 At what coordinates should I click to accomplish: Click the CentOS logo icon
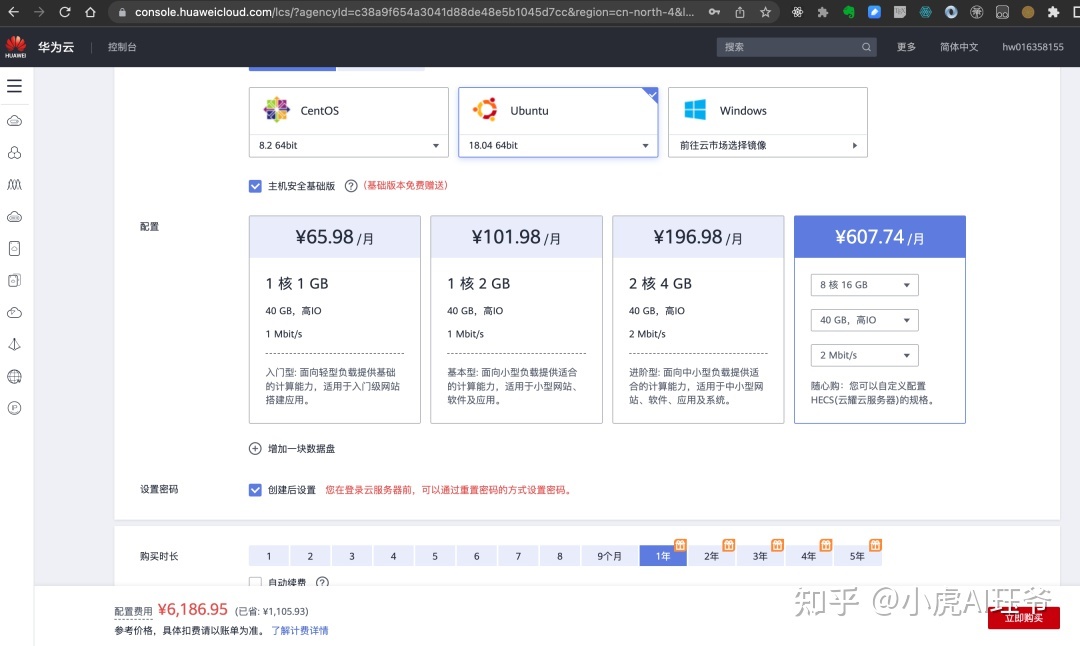click(x=277, y=110)
